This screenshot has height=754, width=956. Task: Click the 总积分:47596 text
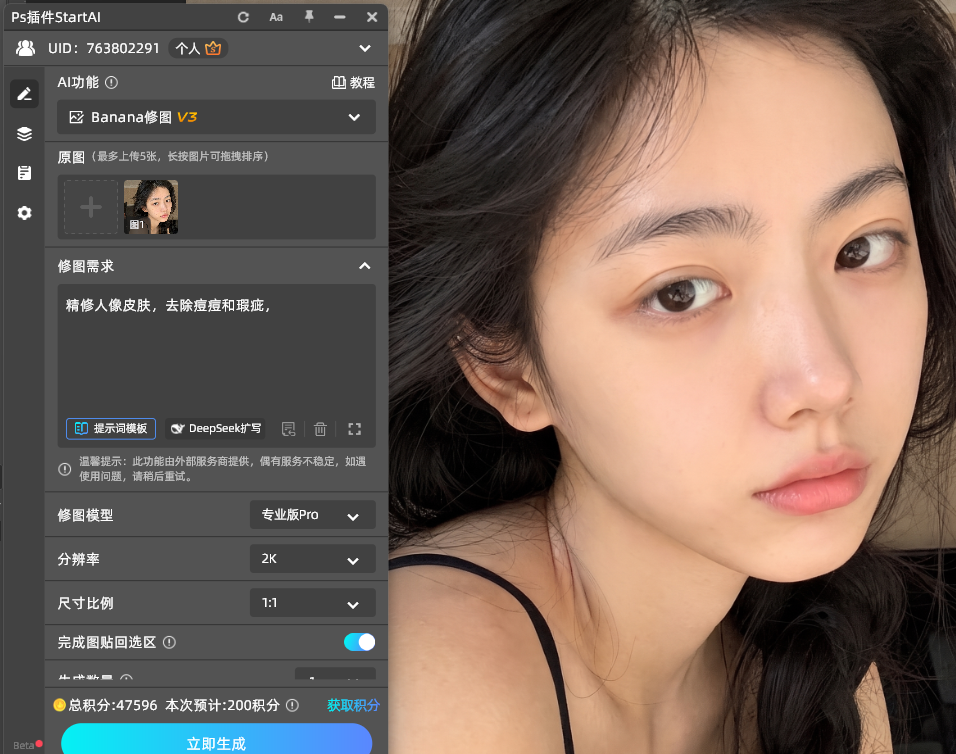click(x=113, y=705)
